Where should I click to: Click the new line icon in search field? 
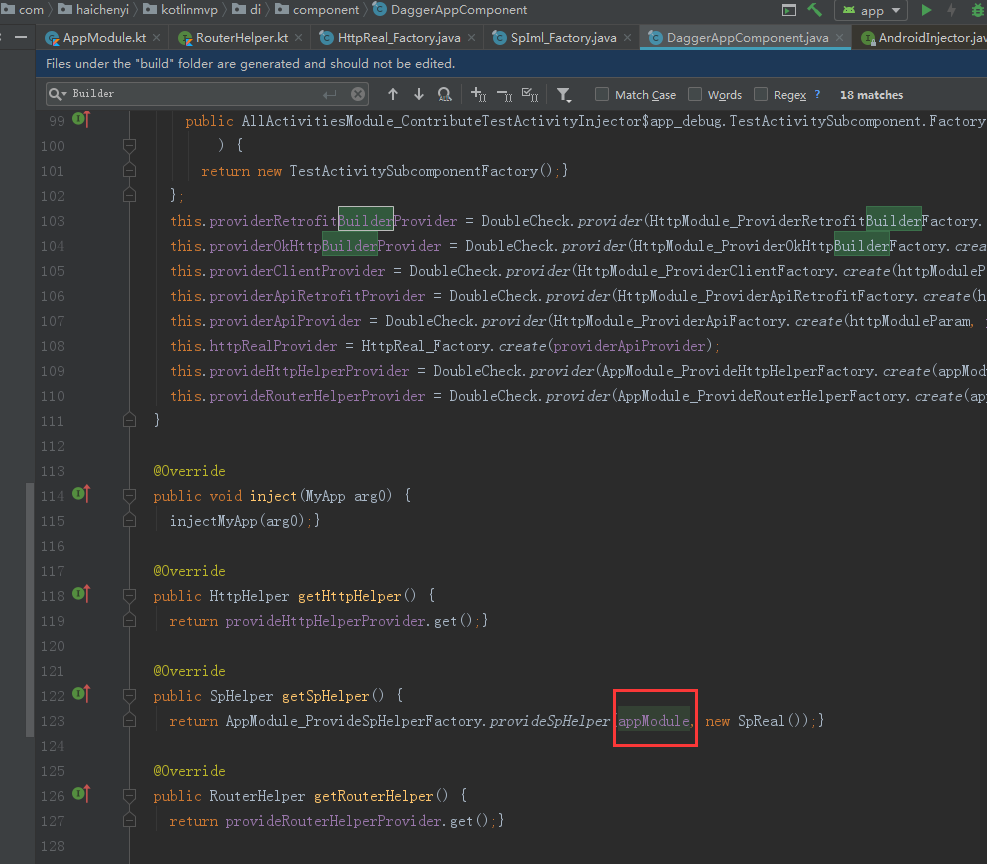point(330,94)
